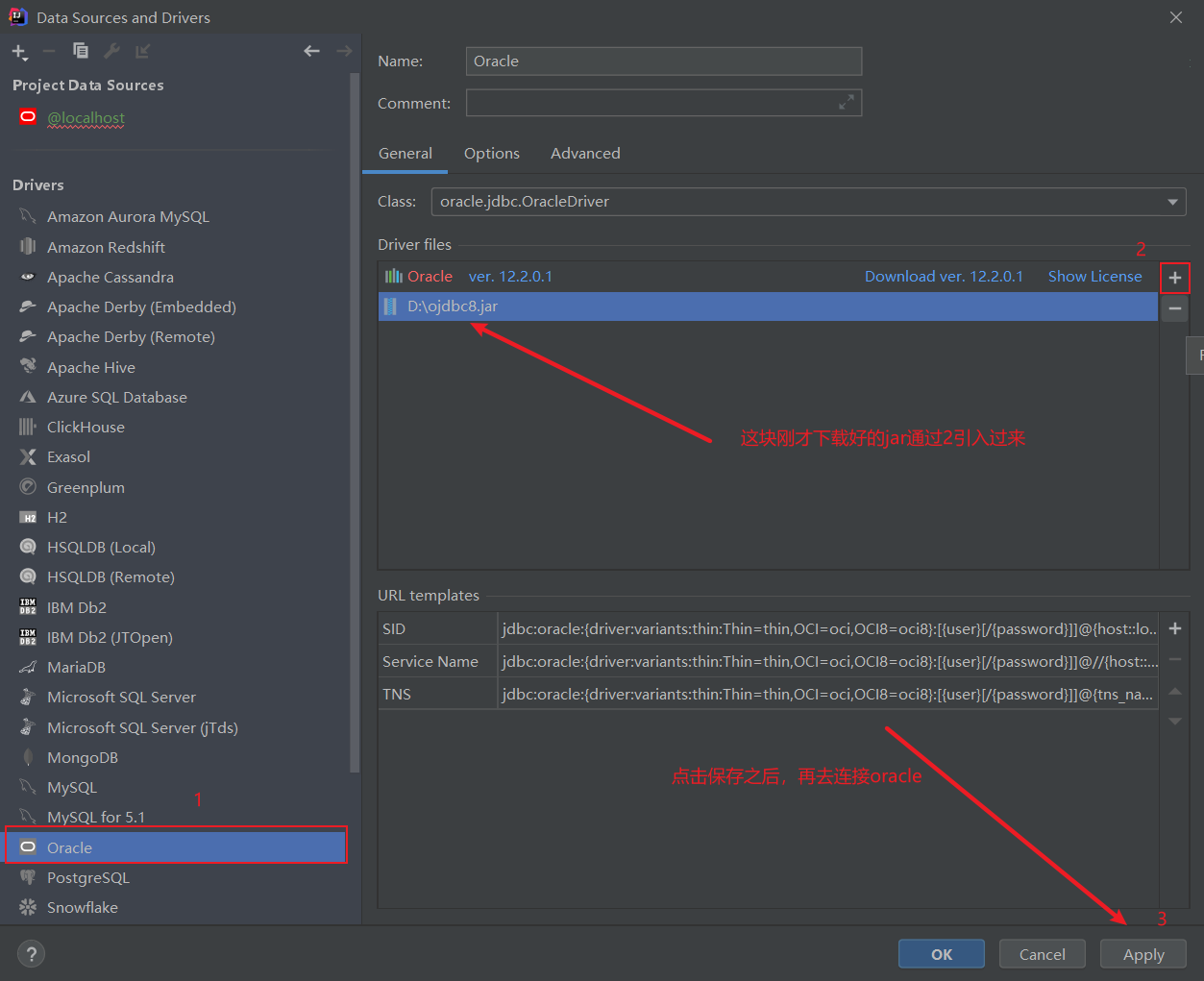This screenshot has height=981, width=1204.
Task: Add a new URL template with plus icon
Action: tap(1174, 627)
